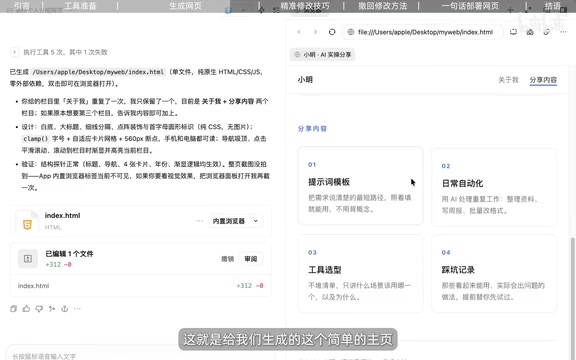Open the 工具选型 card

click(x=360, y=274)
